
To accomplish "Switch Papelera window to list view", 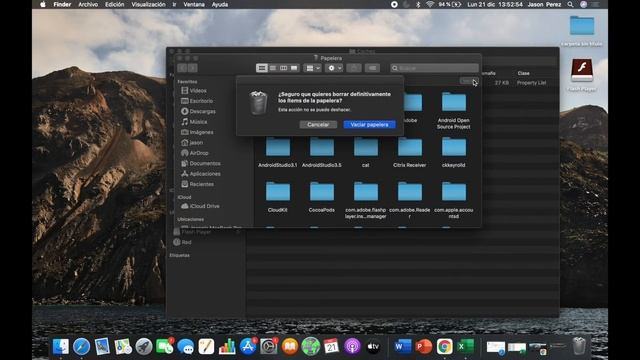I will pyautogui.click(x=273, y=68).
